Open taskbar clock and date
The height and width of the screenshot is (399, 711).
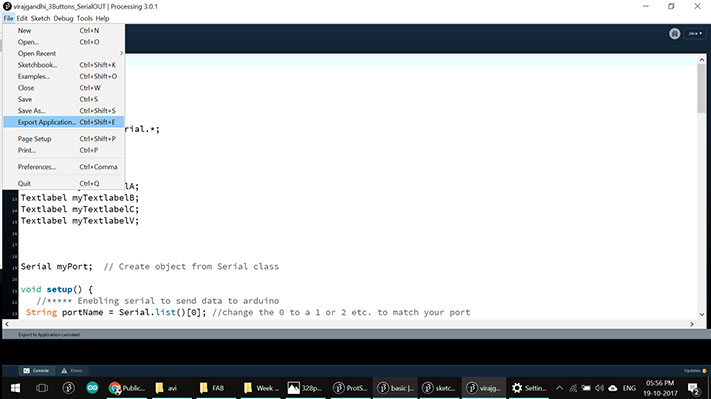(660, 388)
